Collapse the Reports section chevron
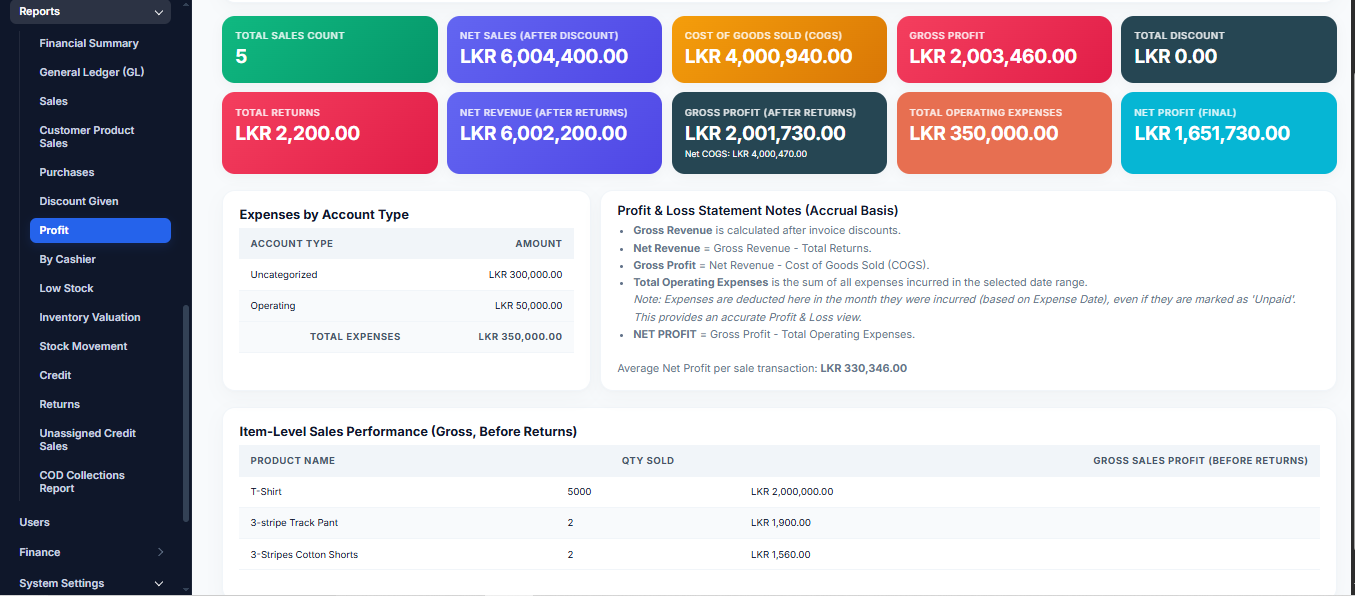 point(158,12)
